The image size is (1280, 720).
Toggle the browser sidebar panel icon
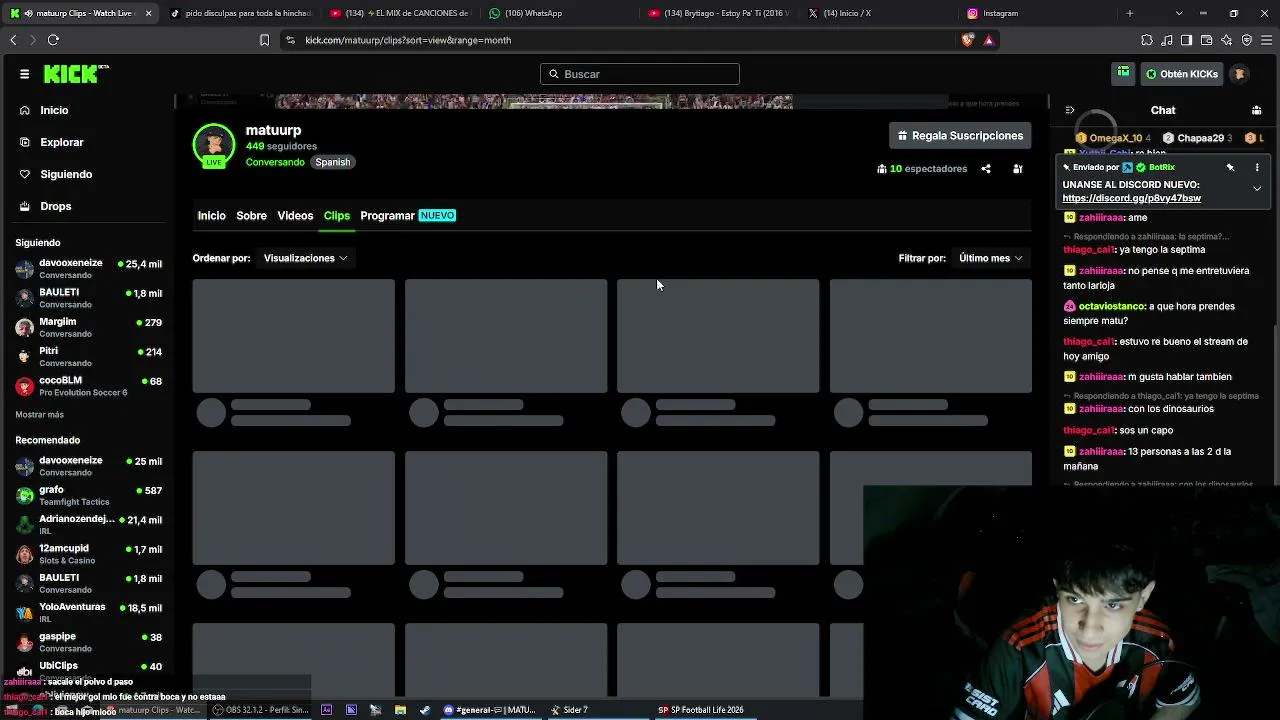coord(1186,40)
